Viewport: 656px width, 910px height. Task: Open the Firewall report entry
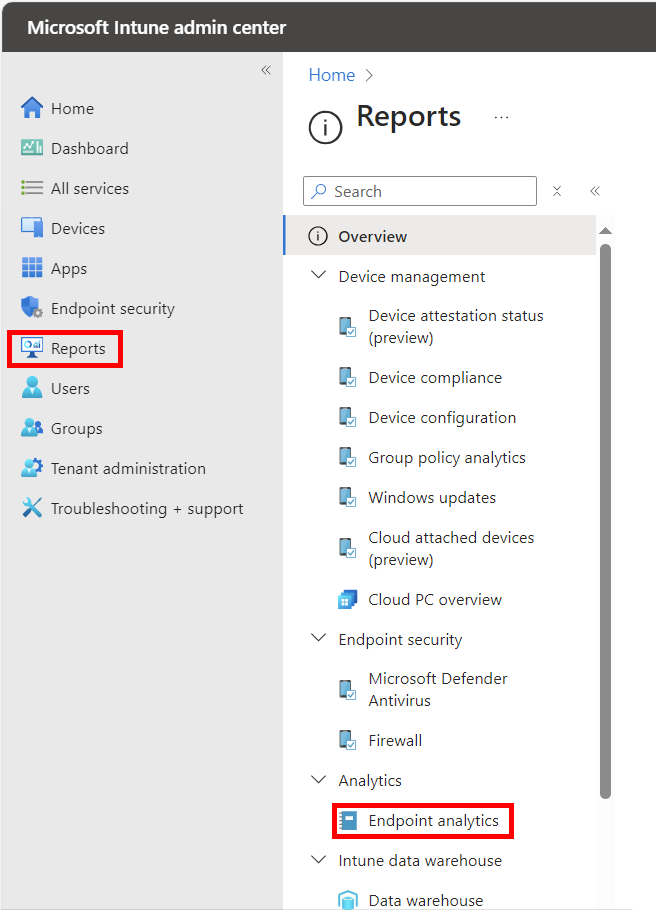[x=395, y=741]
